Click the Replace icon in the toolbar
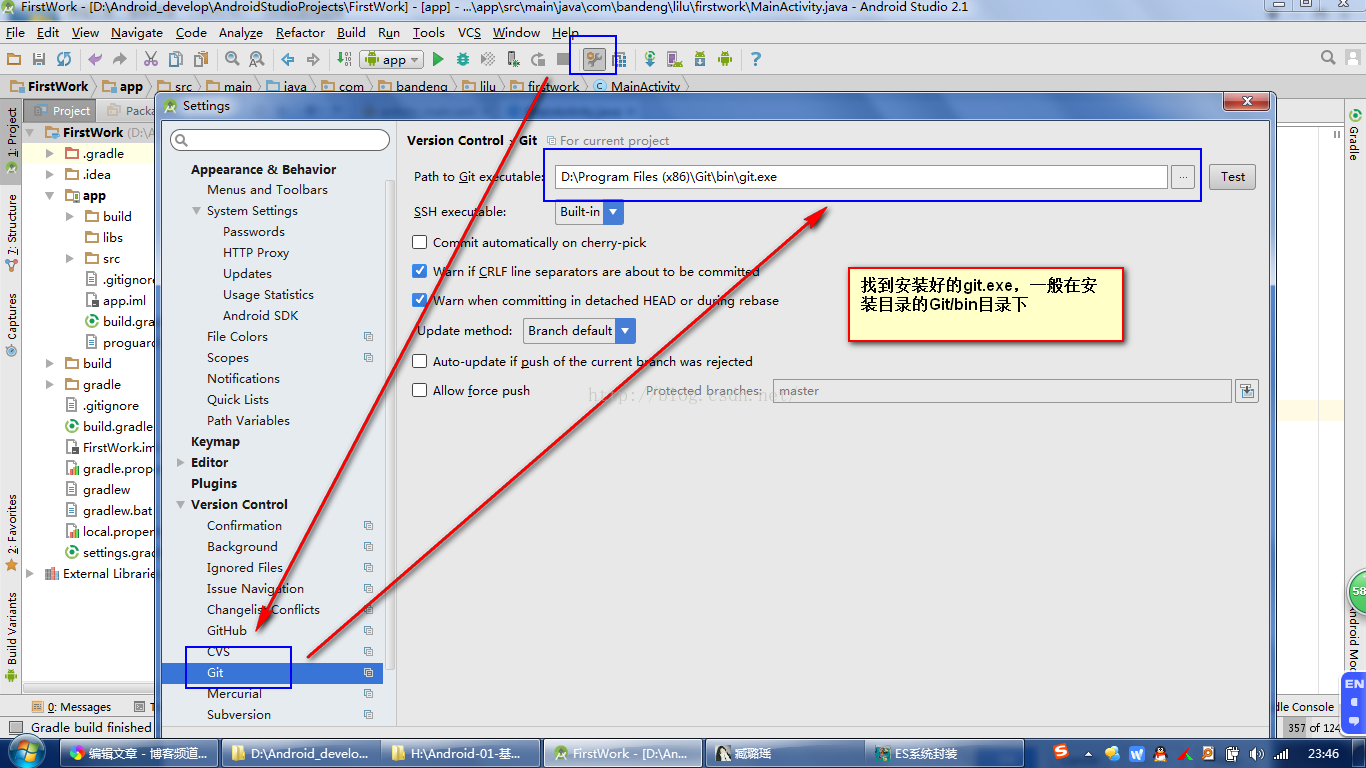This screenshot has height=768, width=1366. coord(257,59)
